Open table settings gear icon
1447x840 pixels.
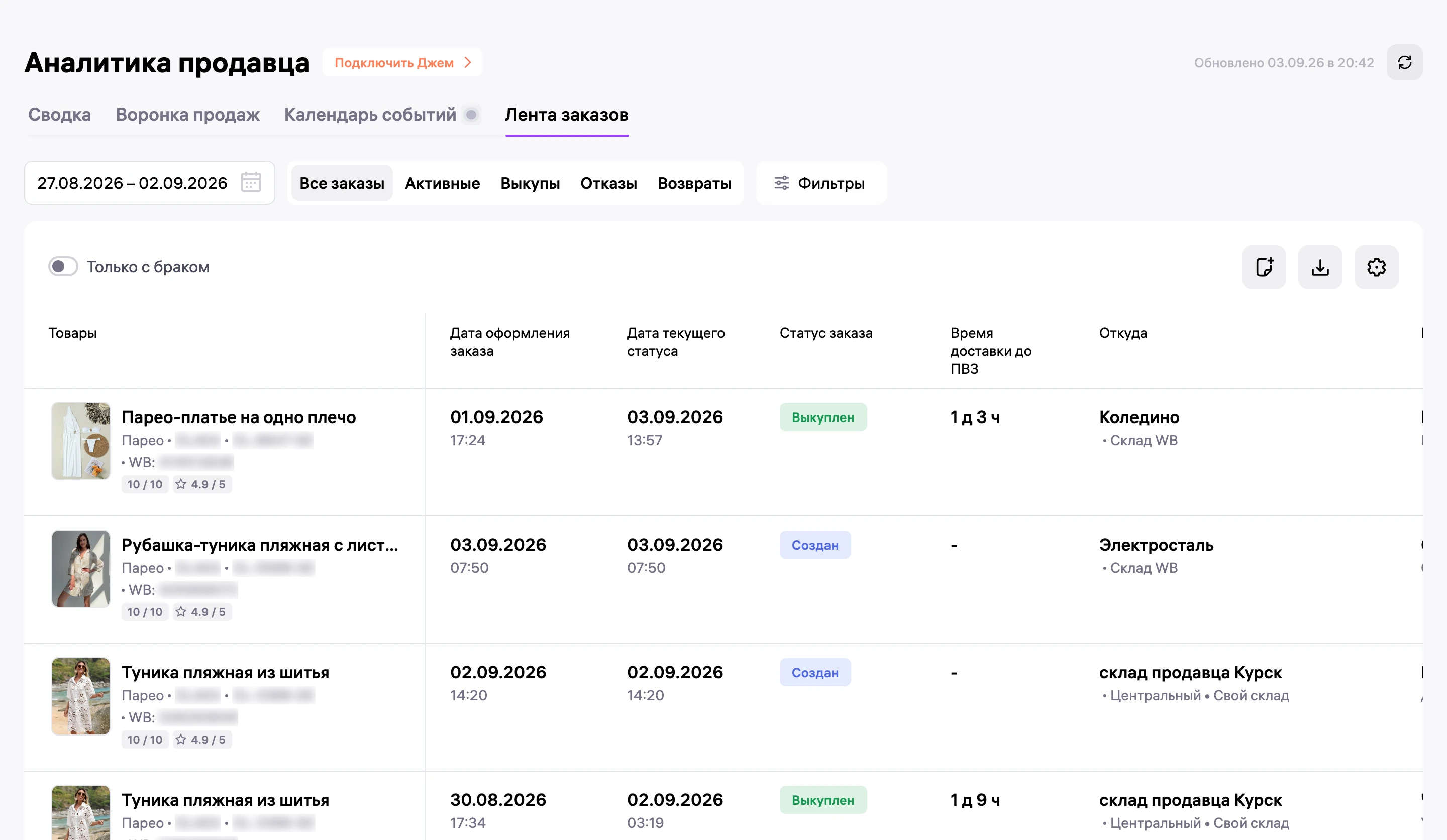pos(1376,267)
